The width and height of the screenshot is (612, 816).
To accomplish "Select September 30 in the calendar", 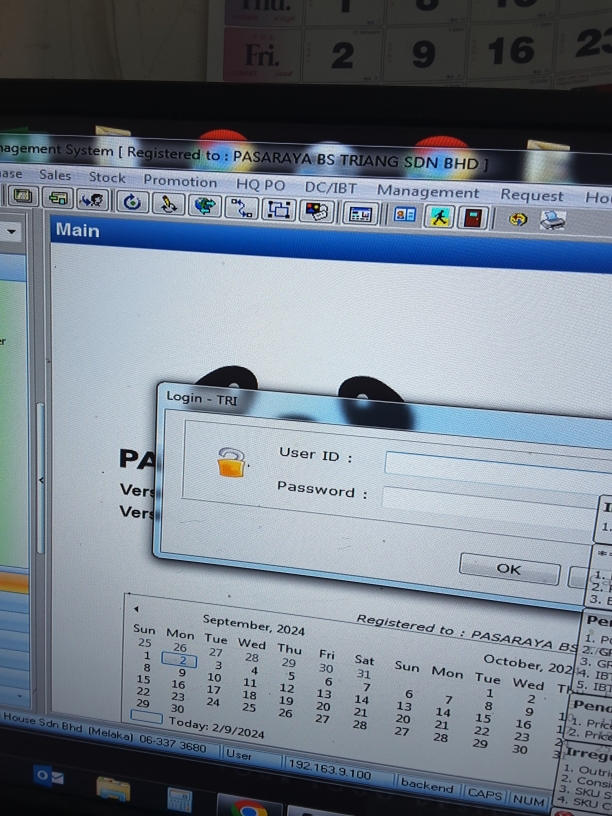I will (177, 708).
